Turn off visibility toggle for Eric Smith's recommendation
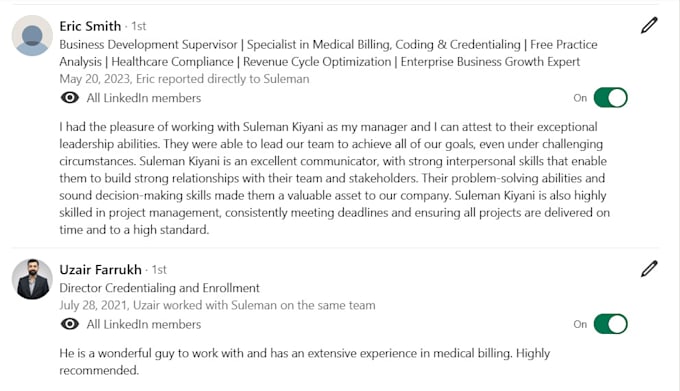This screenshot has height=391, width=680. coord(611,98)
